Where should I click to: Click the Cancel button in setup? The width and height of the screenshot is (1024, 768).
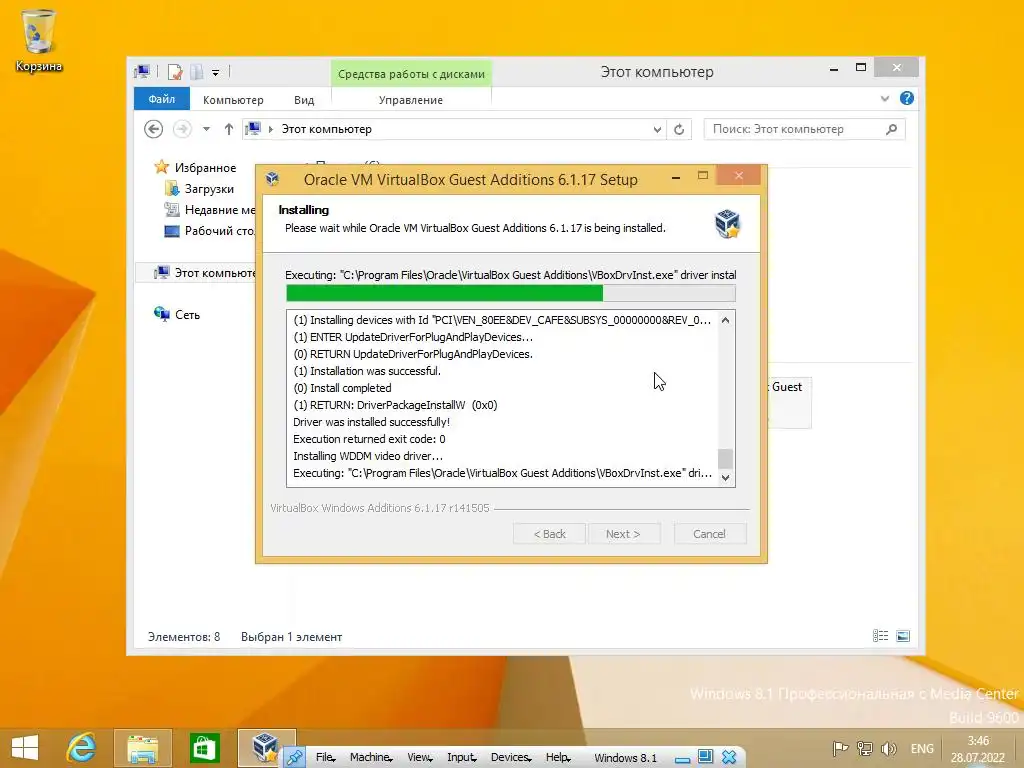click(710, 534)
